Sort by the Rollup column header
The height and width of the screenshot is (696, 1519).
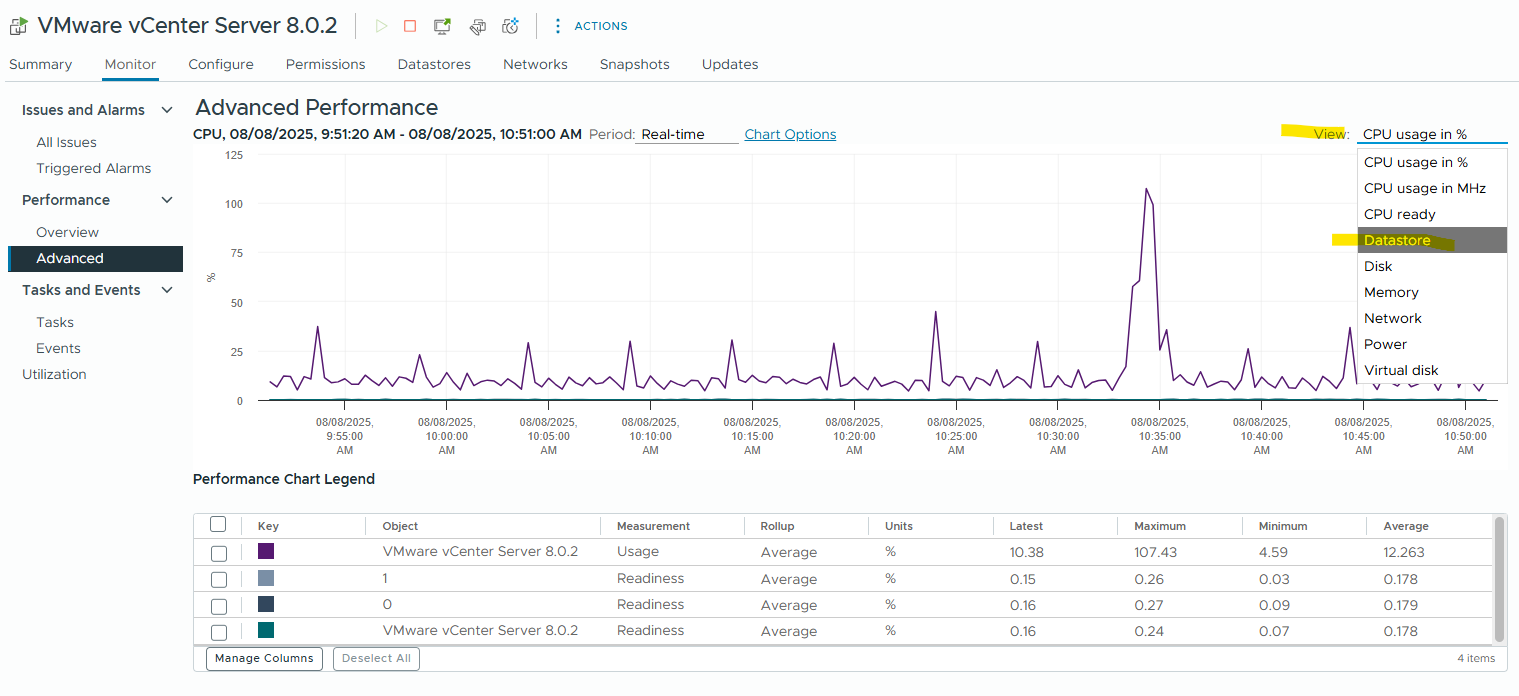point(776,526)
